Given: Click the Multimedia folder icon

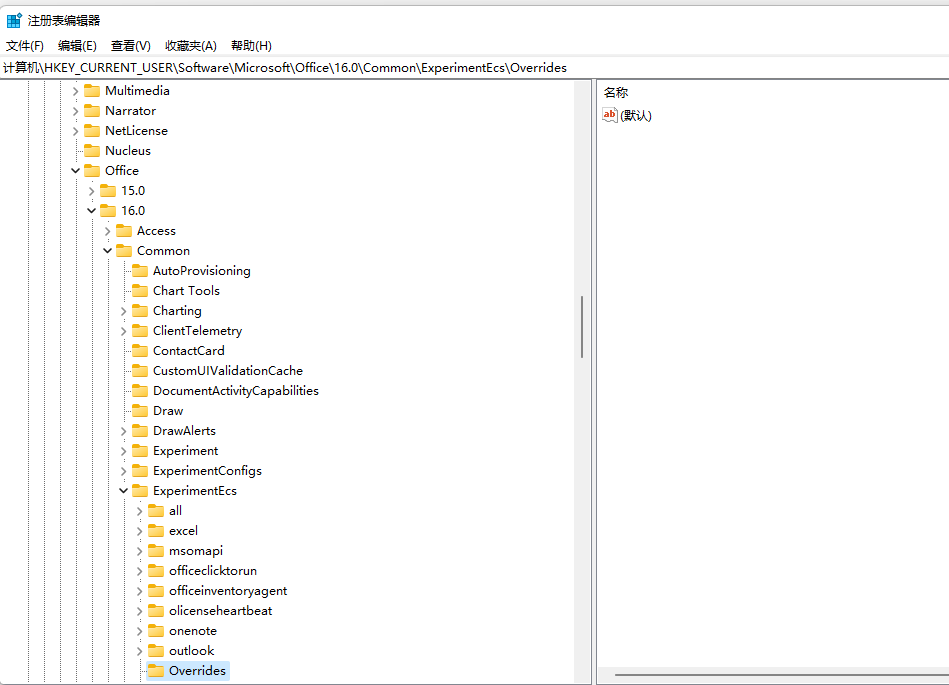Looking at the screenshot, I should tap(92, 91).
